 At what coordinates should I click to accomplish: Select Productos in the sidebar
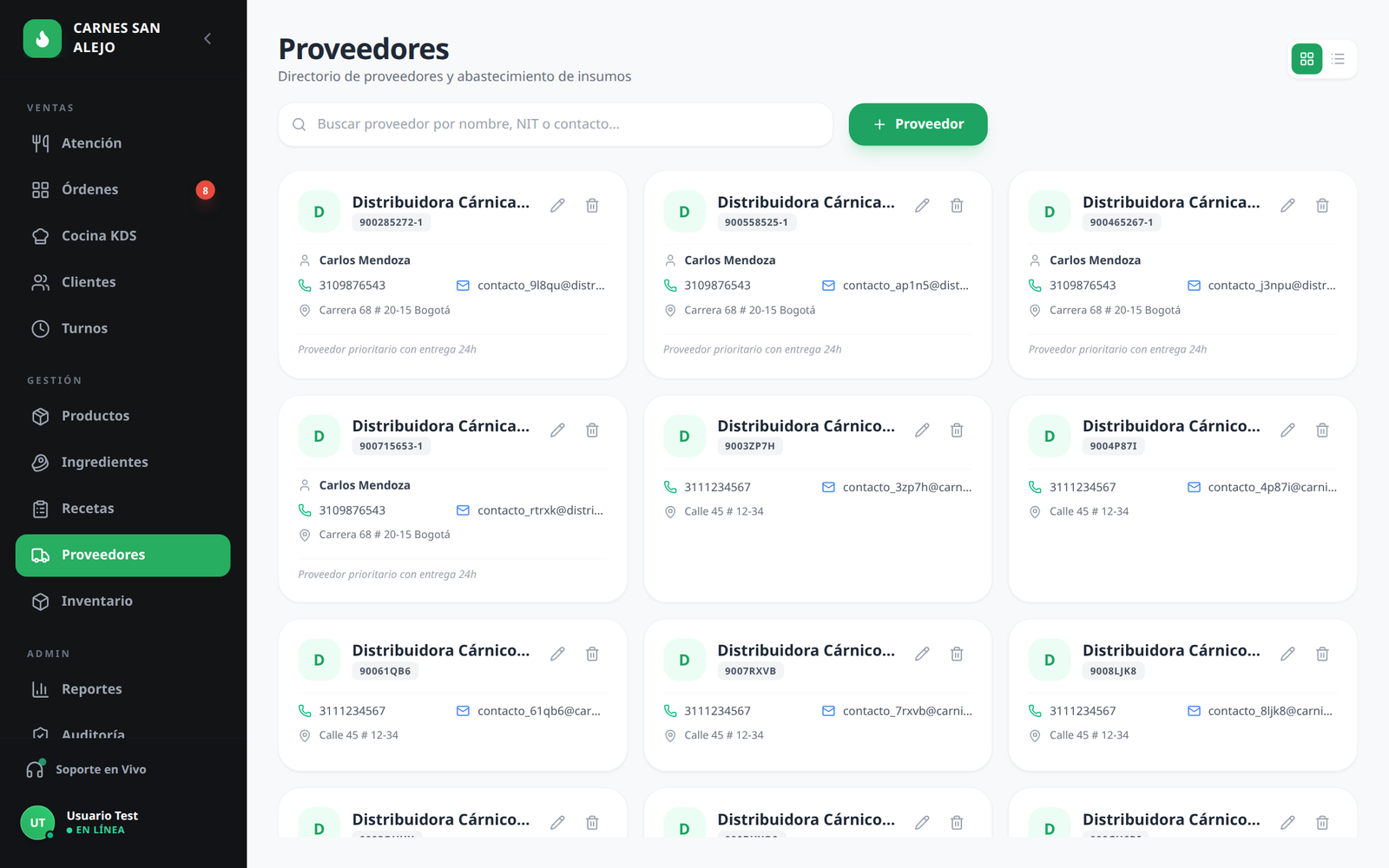coord(122,416)
